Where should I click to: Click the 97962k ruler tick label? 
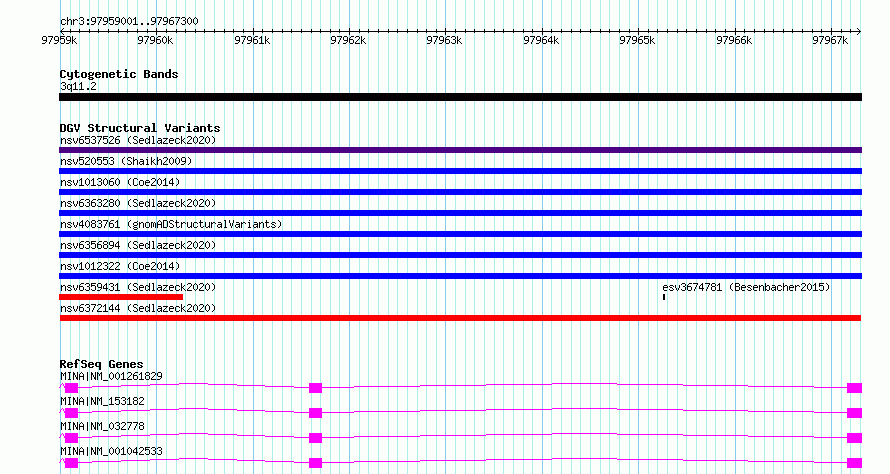tap(348, 40)
